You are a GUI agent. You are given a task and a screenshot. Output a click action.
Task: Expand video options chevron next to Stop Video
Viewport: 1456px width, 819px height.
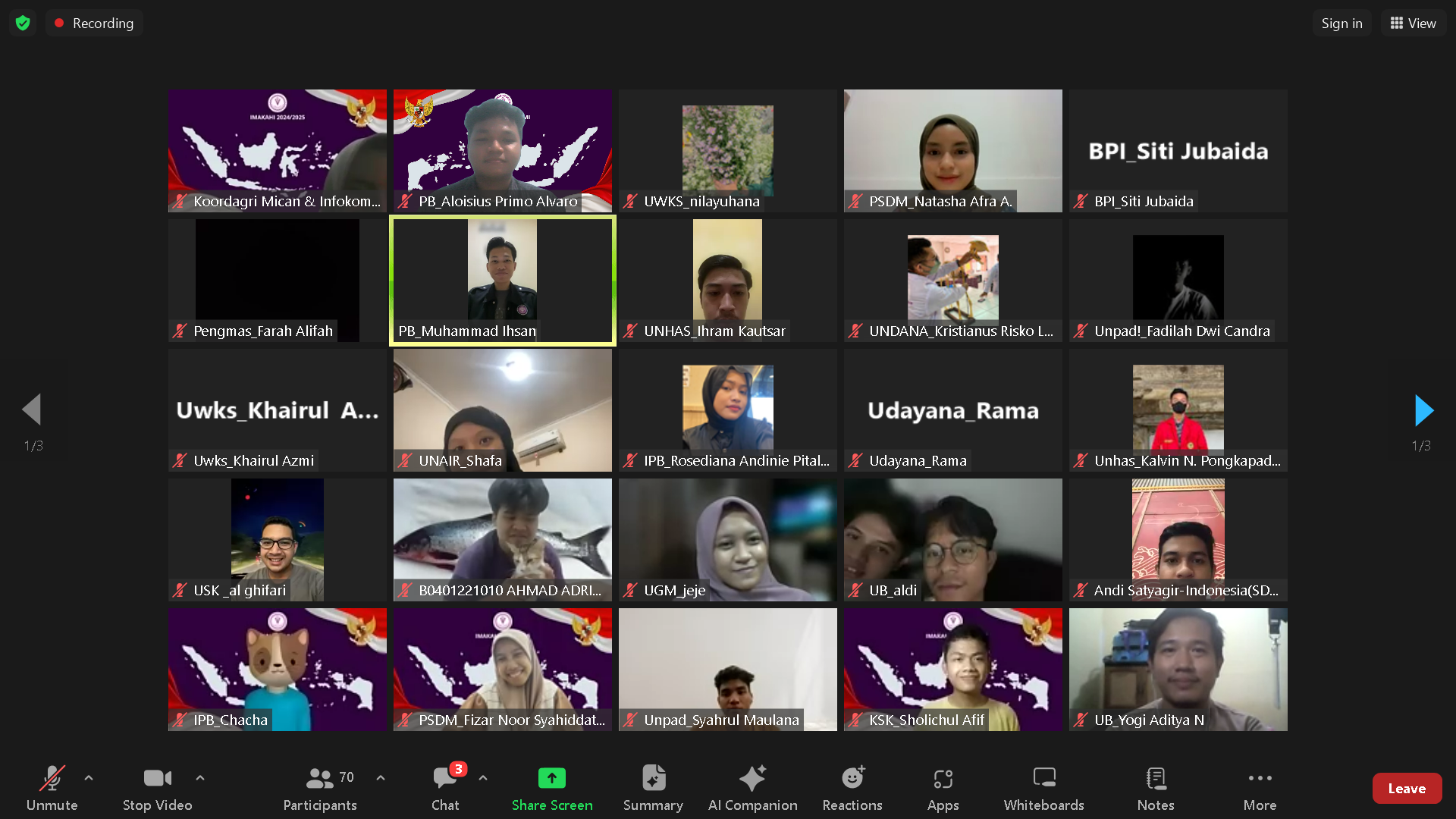pos(200,778)
